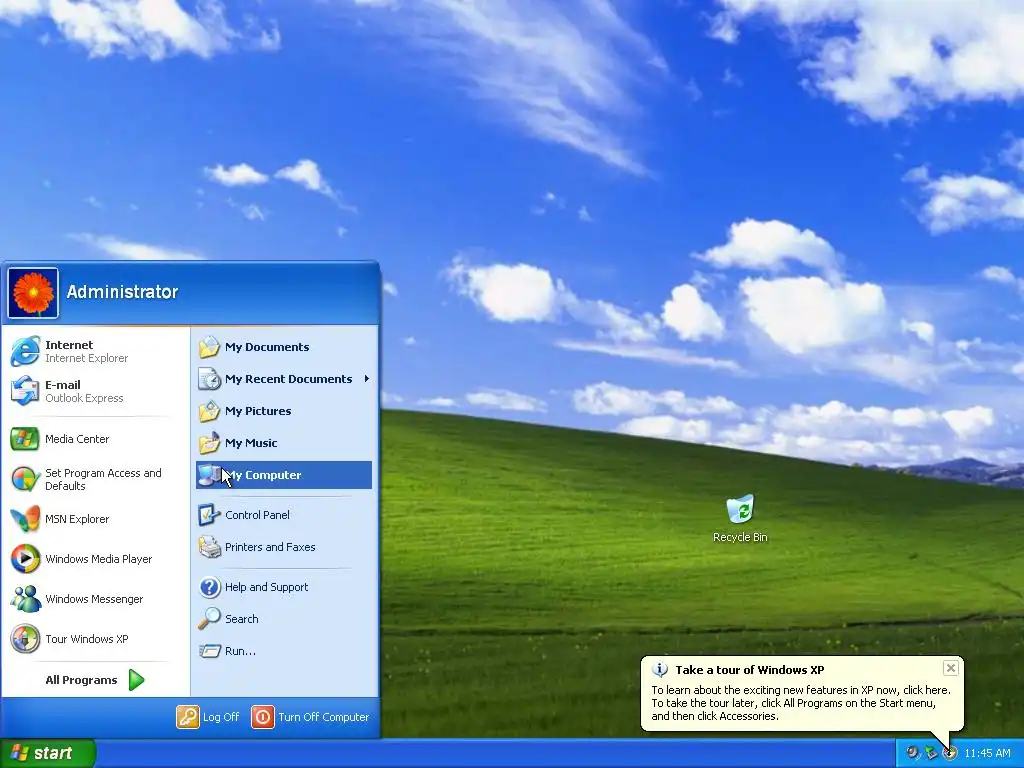
Task: Click the My Music folder icon
Action: point(210,443)
